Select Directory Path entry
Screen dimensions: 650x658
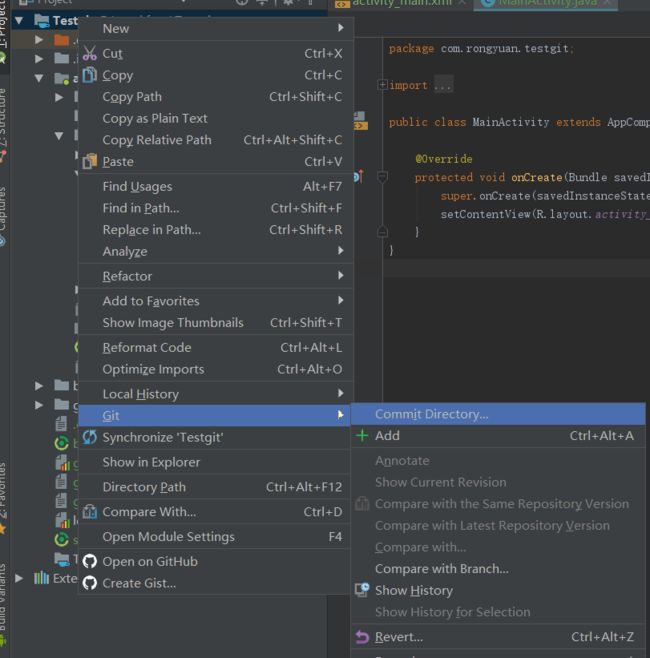point(215,487)
